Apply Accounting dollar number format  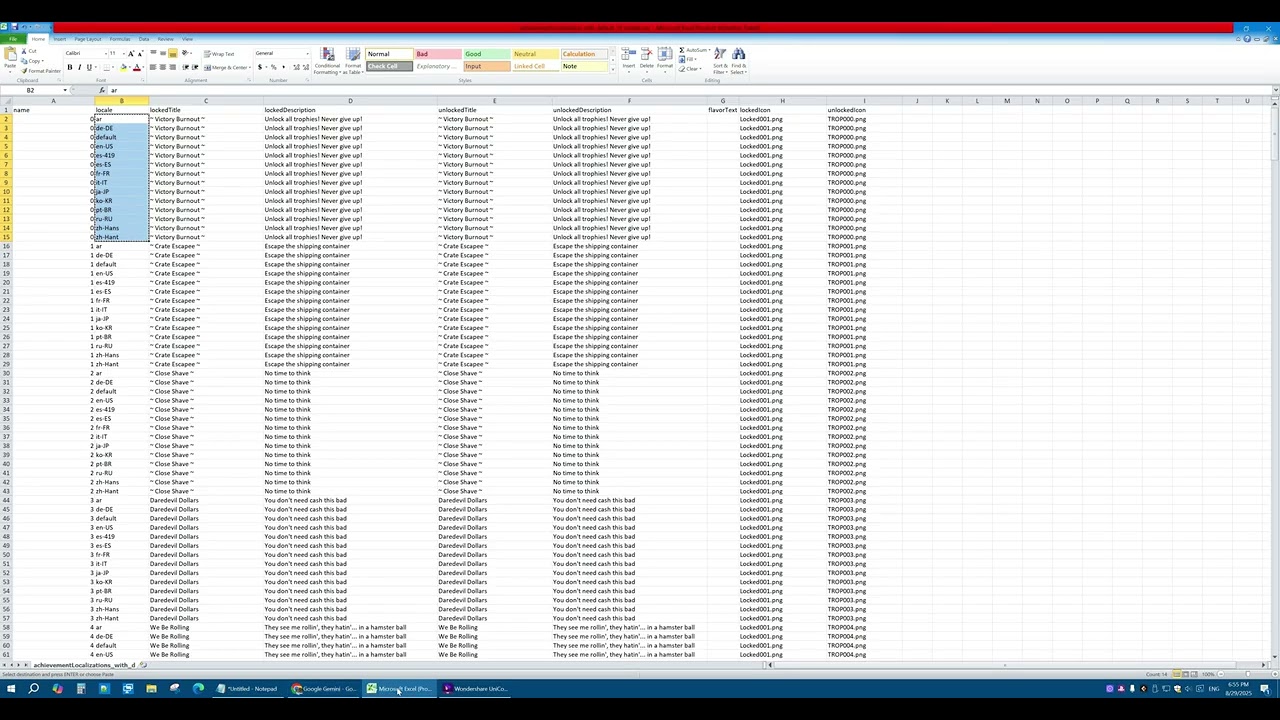click(x=260, y=67)
